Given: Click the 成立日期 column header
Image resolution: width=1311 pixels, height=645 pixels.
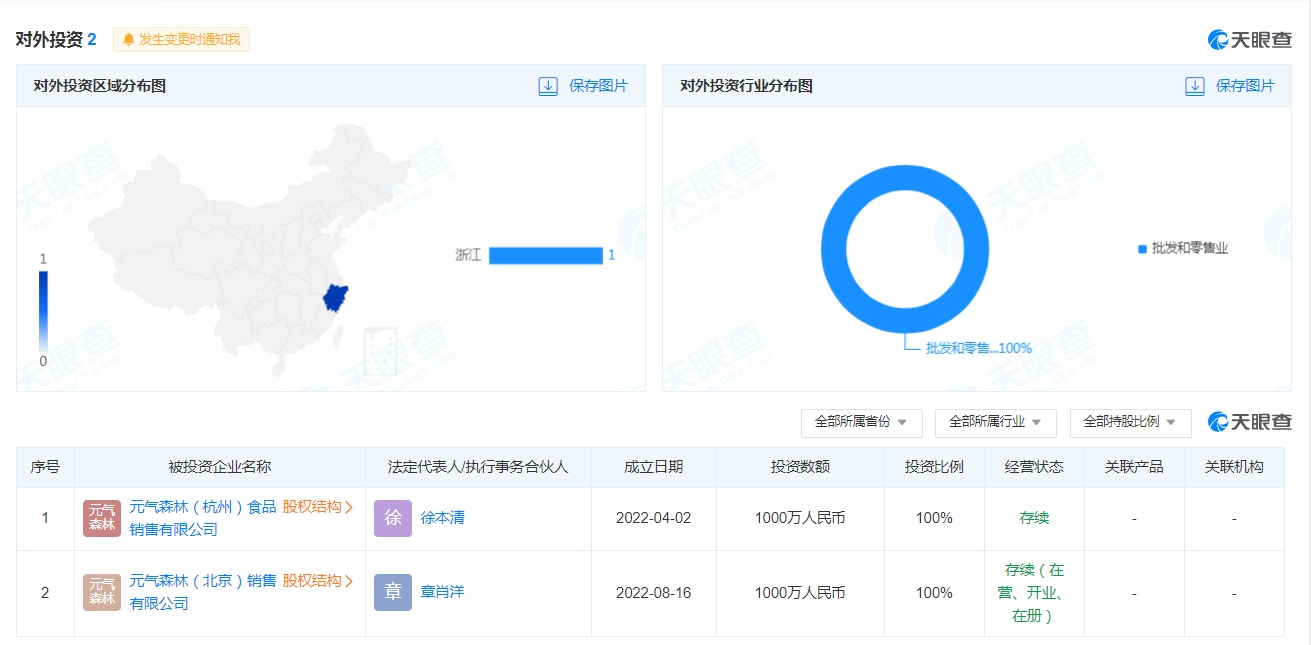Looking at the screenshot, I should pos(654,467).
